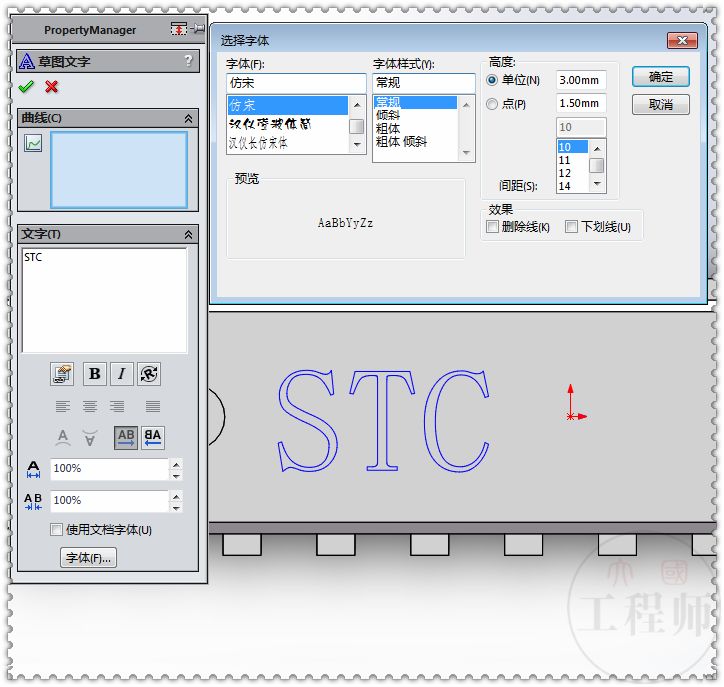Image resolution: width=724 pixels, height=687 pixels.
Task: Decrease width factor with down arrow
Action: pos(176,476)
